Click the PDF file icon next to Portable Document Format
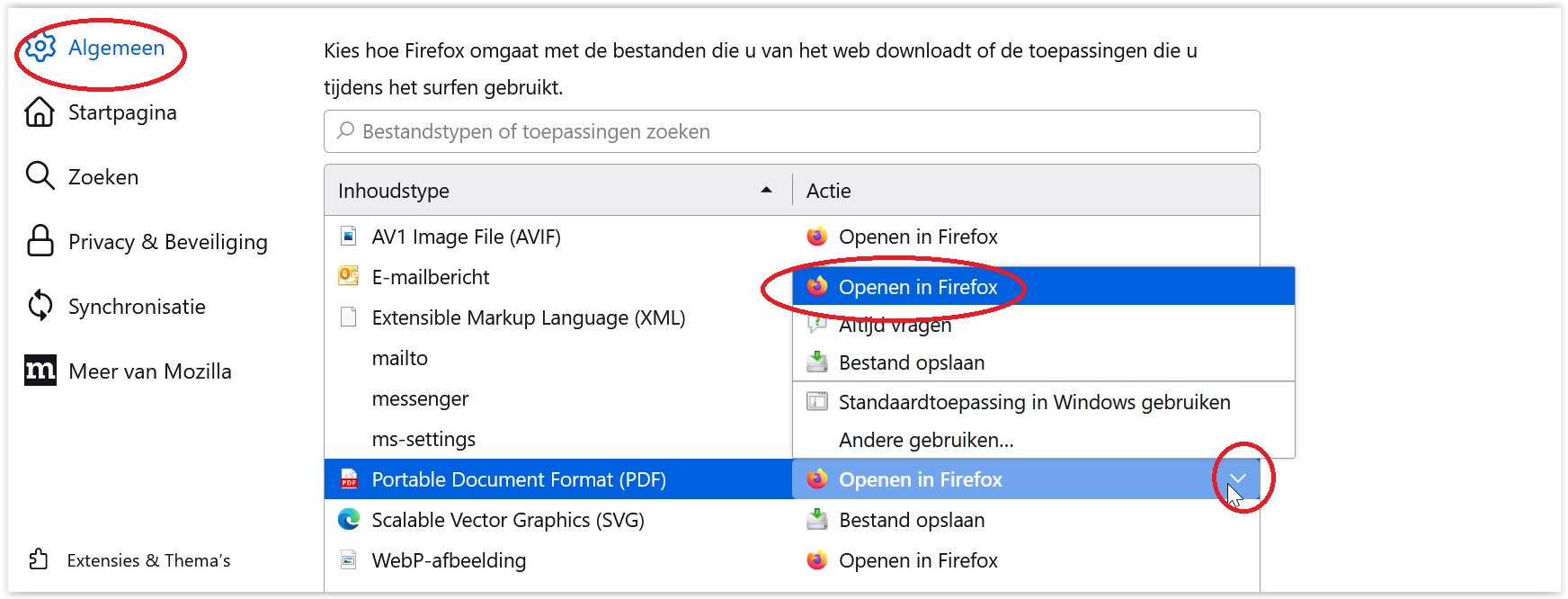1568x599 pixels. (349, 479)
